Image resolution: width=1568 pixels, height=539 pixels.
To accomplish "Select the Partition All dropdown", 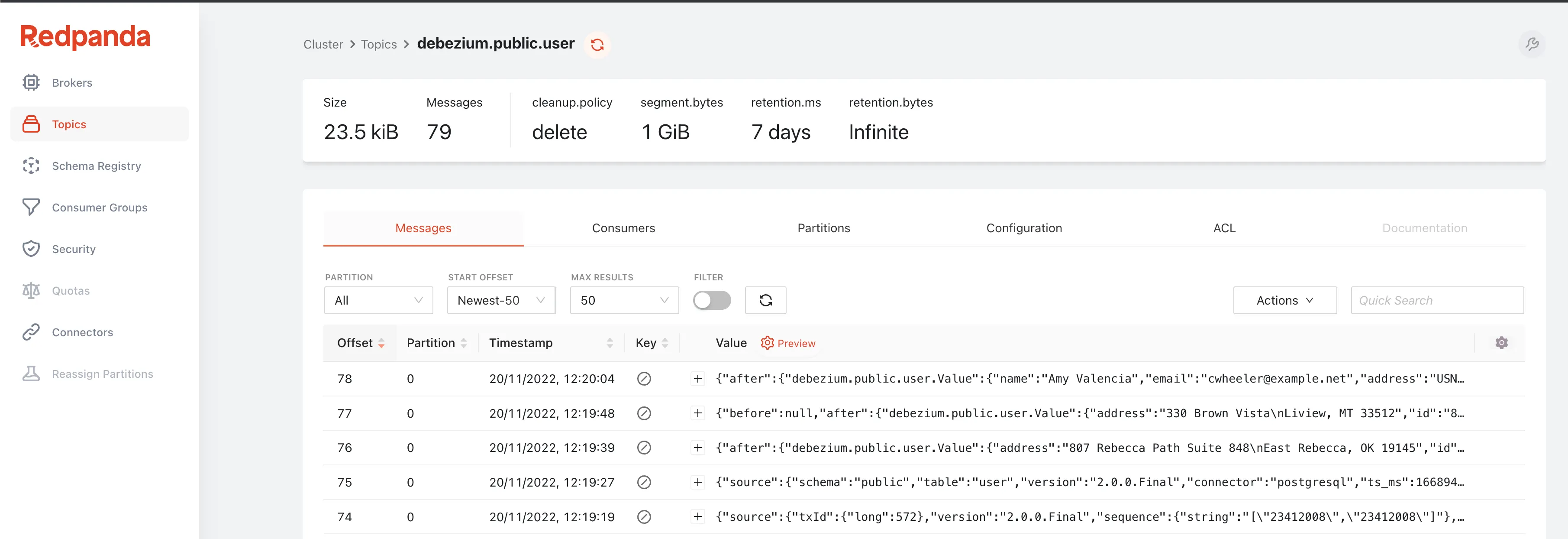I will tap(378, 299).
